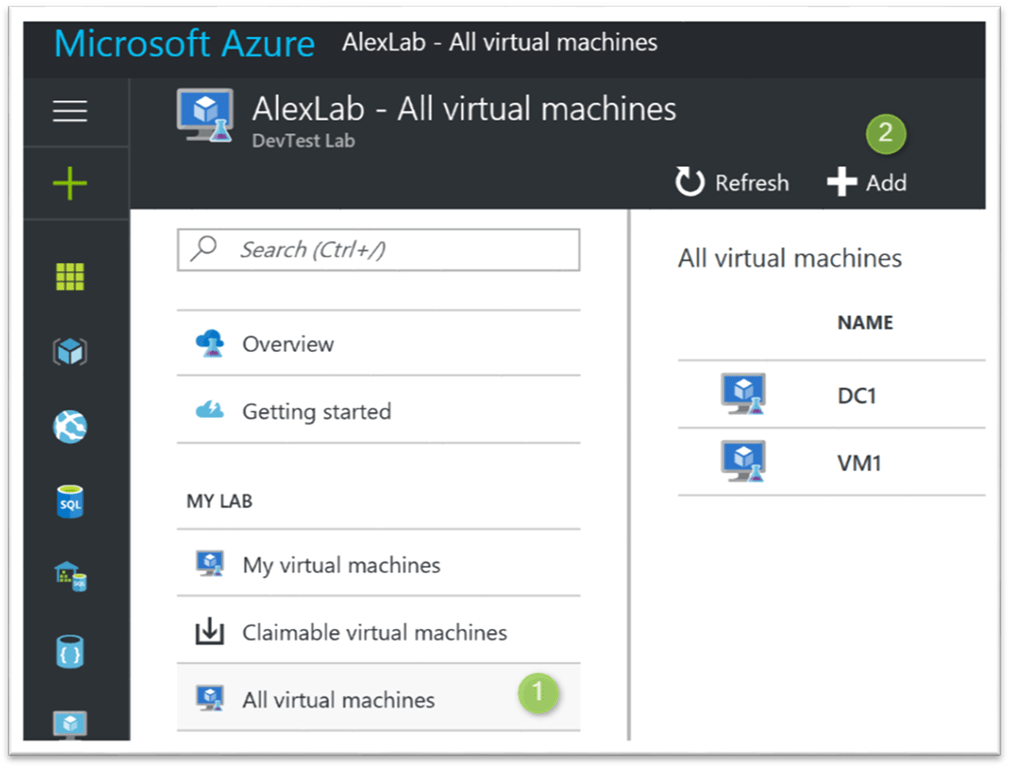The width and height of the screenshot is (1010, 768).
Task: Click the MY LAB section heading
Action: click(x=220, y=501)
